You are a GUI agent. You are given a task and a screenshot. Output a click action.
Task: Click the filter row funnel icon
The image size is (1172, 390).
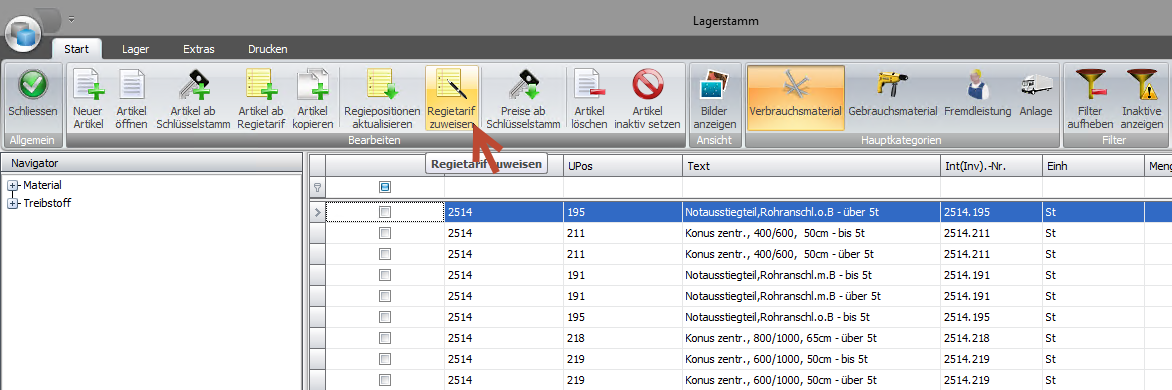(x=317, y=188)
